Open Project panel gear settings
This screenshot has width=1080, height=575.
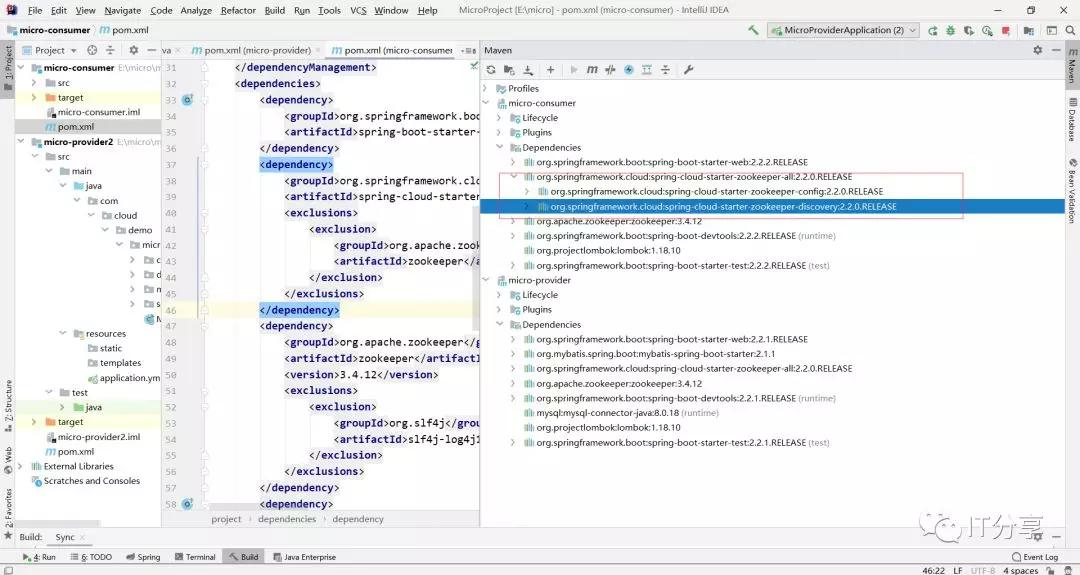tap(134, 50)
